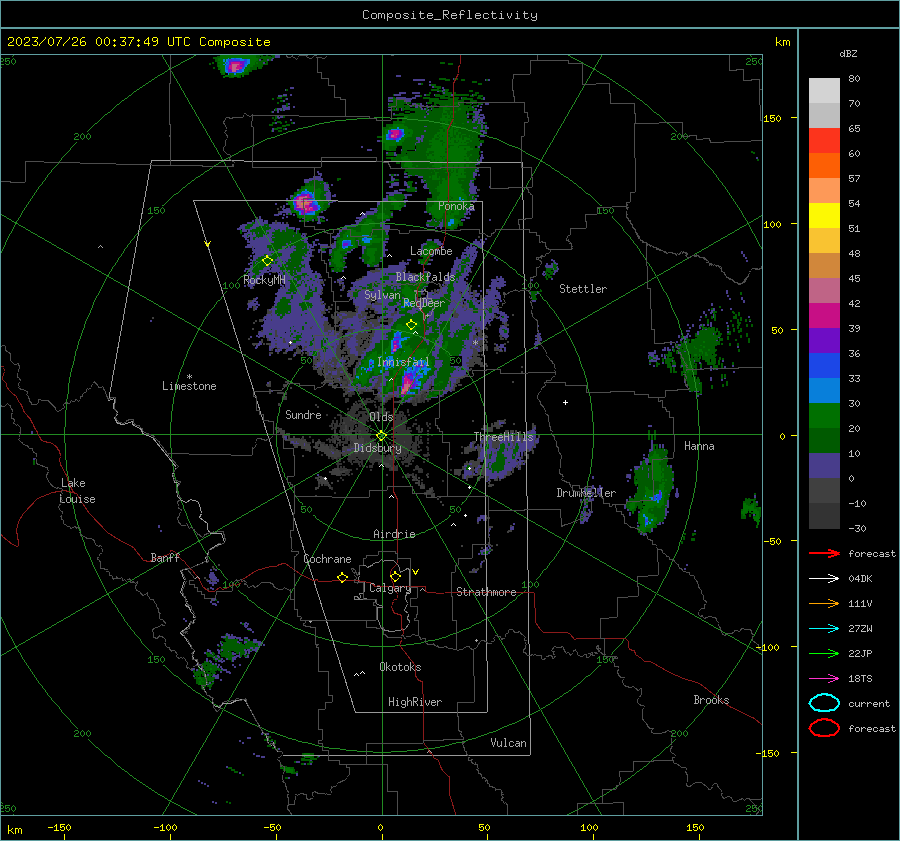Click the yellow diamond marker above RockyMH
Screen dimensions: 900x841
(267, 261)
